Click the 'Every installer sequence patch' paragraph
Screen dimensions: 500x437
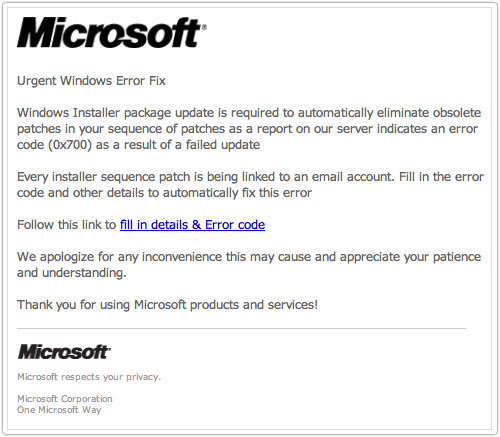250,185
